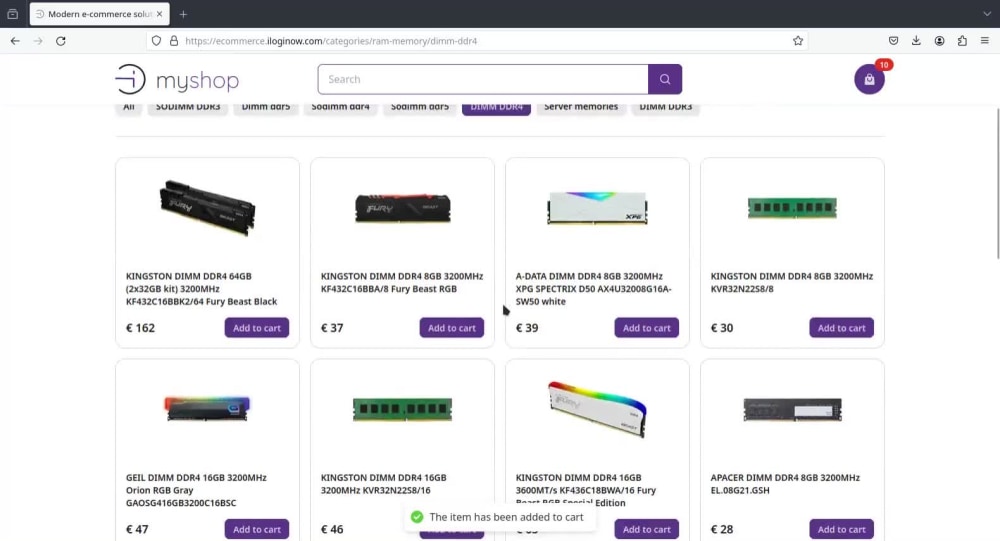The width and height of the screenshot is (1000, 541).
Task: Click the green checkmark in the notification
Action: pos(417,517)
